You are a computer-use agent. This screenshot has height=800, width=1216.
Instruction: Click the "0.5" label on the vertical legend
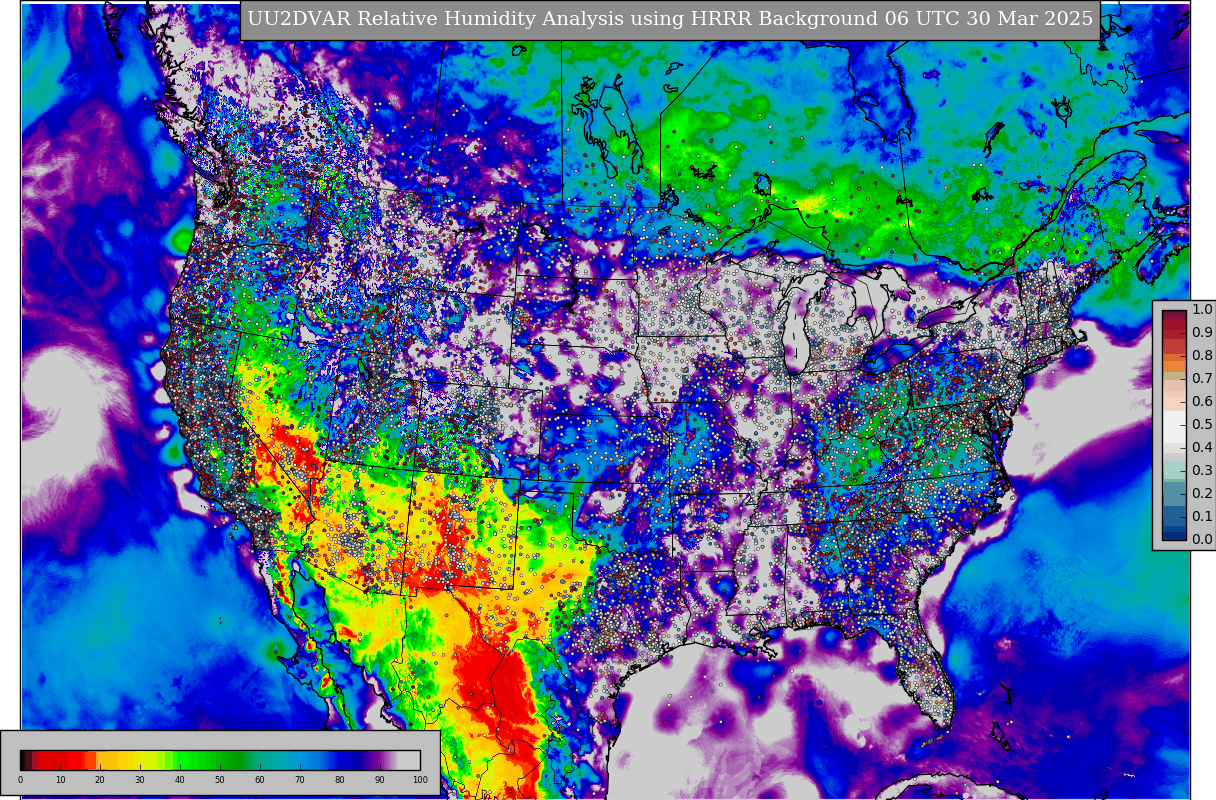pyautogui.click(x=1202, y=425)
